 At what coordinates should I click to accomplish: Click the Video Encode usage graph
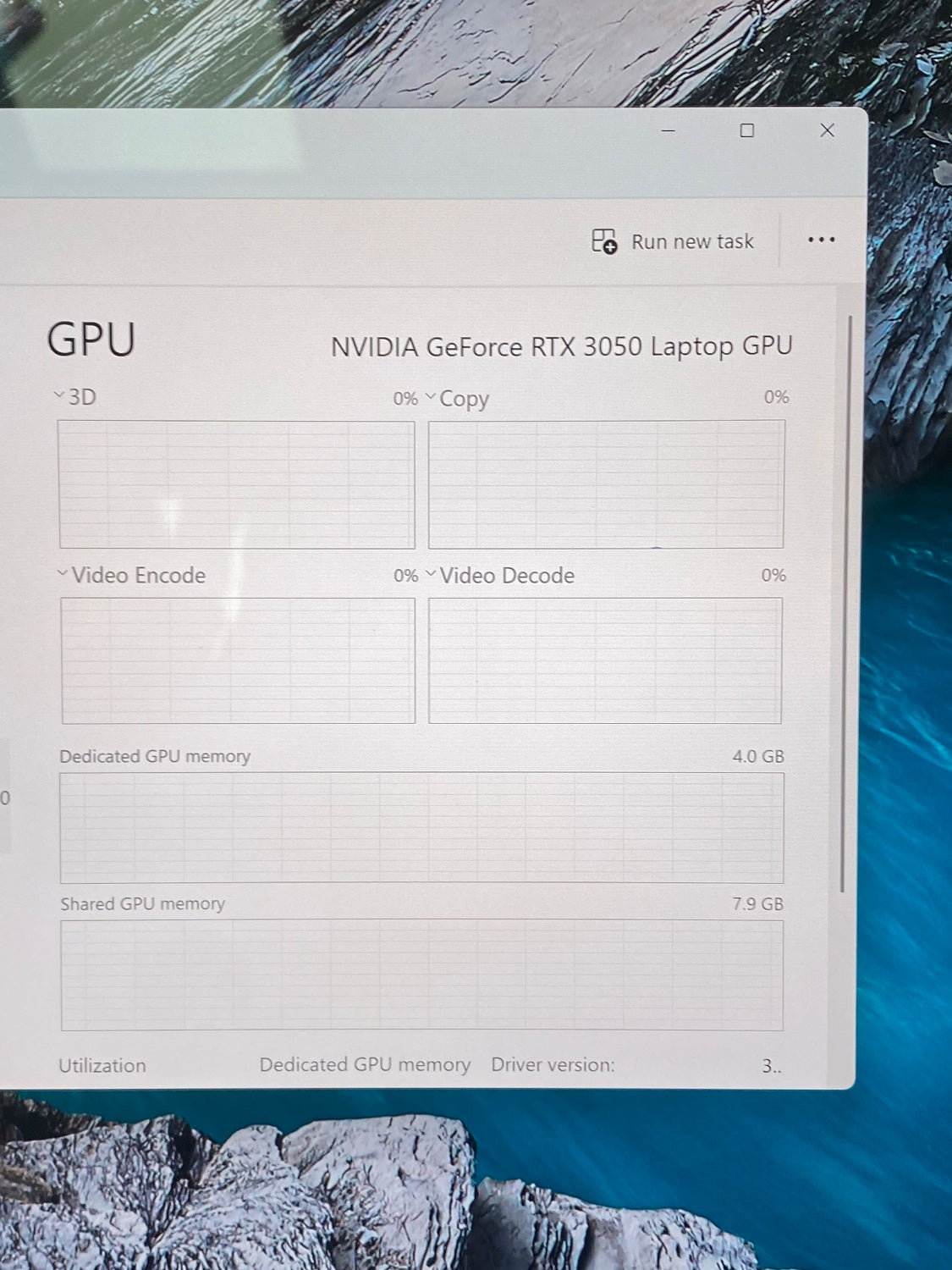click(238, 660)
